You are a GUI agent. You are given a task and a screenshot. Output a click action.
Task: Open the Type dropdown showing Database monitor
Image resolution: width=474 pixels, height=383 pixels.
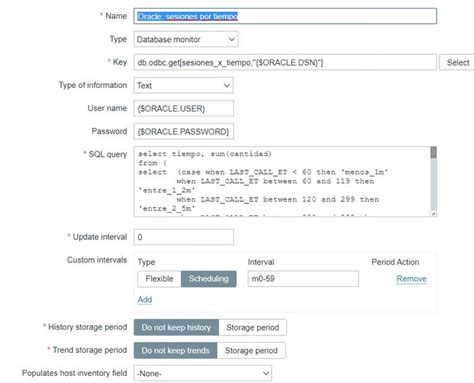tap(186, 39)
